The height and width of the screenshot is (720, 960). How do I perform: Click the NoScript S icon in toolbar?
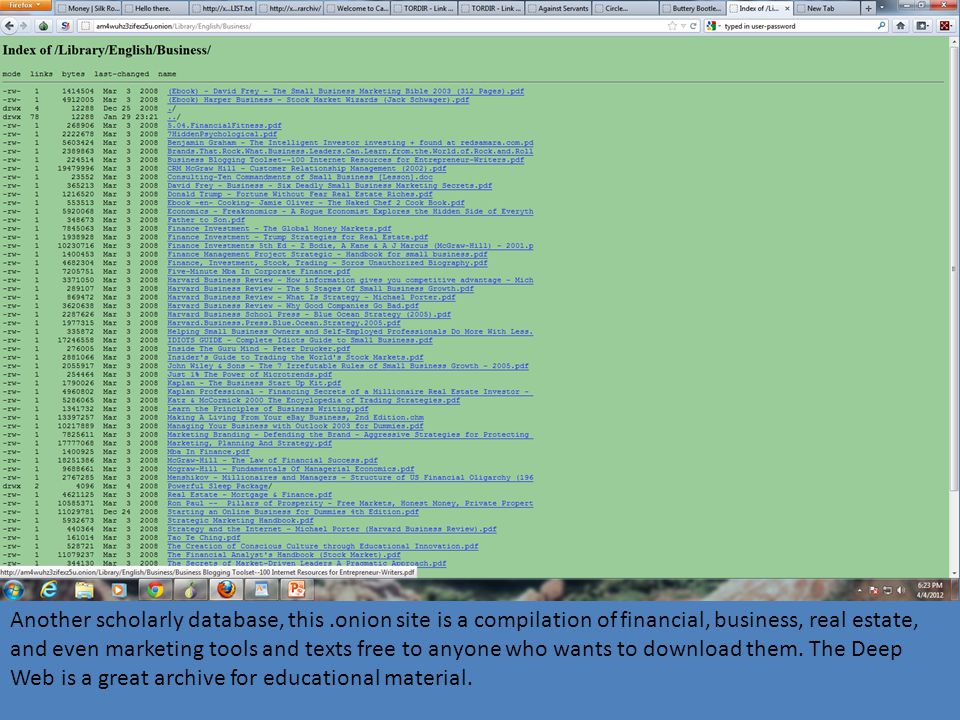pos(65,26)
